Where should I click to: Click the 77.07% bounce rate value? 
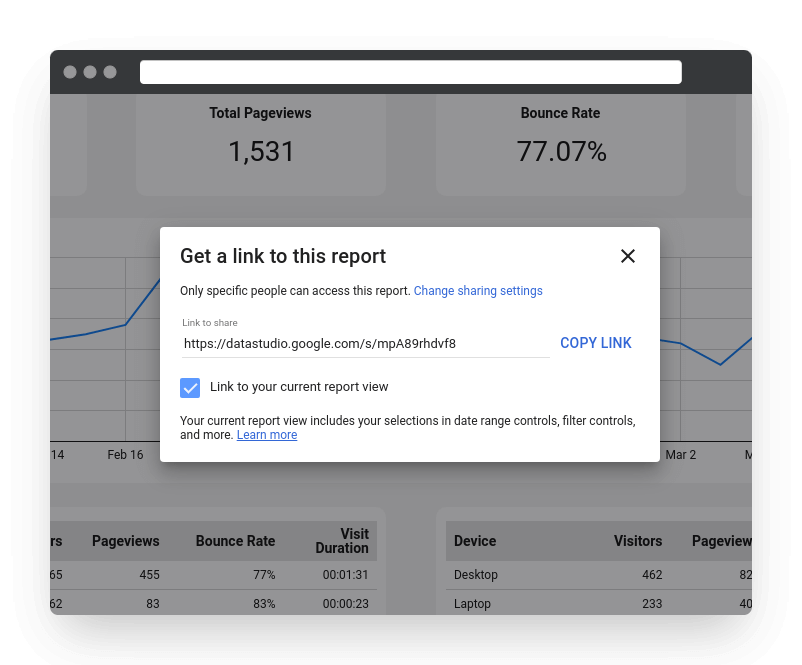click(560, 152)
